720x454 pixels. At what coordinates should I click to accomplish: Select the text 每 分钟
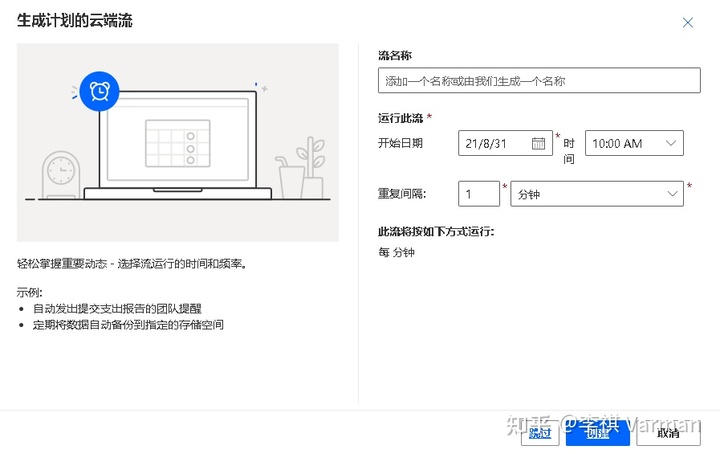[x=396, y=252]
